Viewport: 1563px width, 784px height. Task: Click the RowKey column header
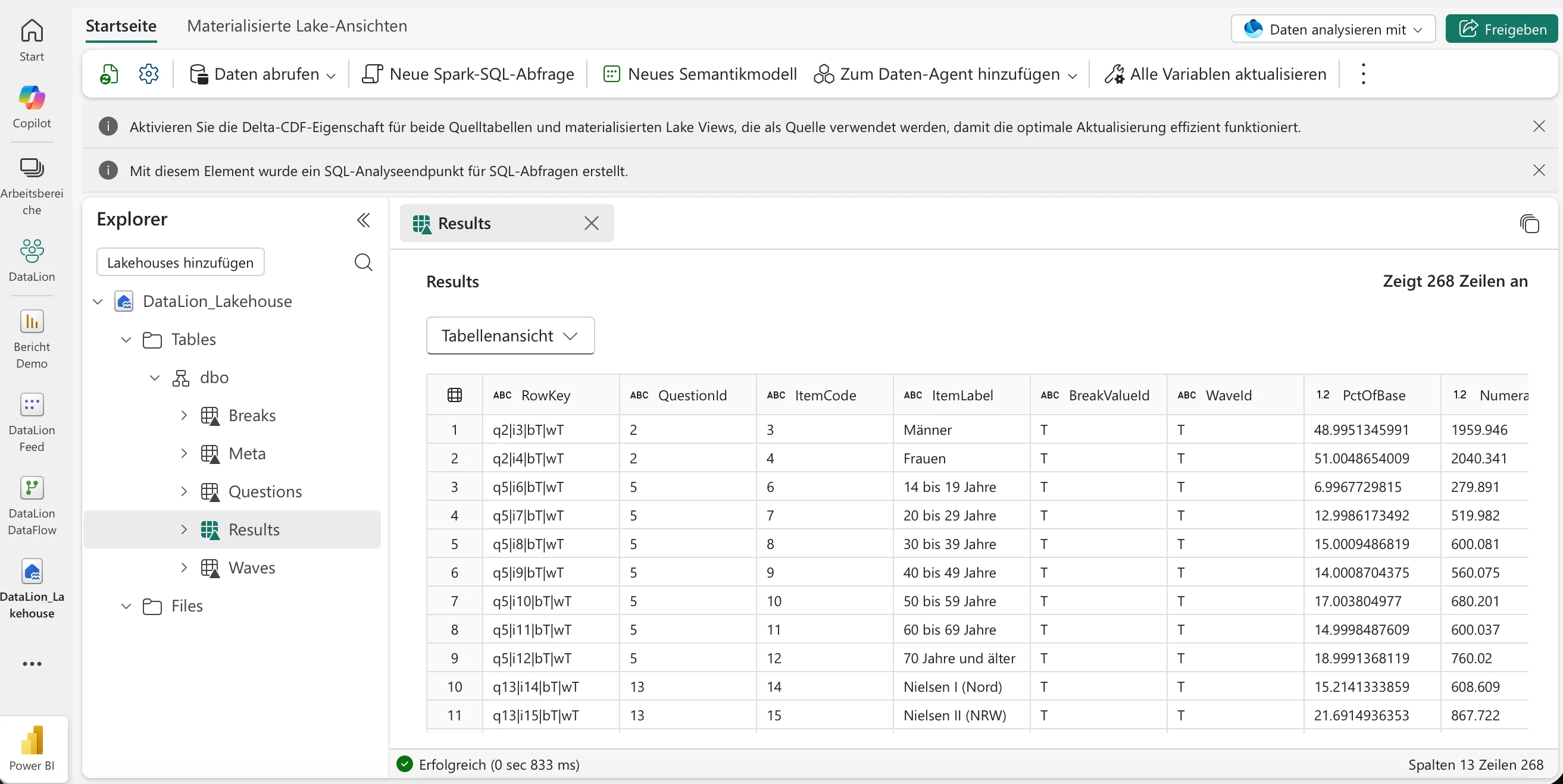click(551, 395)
